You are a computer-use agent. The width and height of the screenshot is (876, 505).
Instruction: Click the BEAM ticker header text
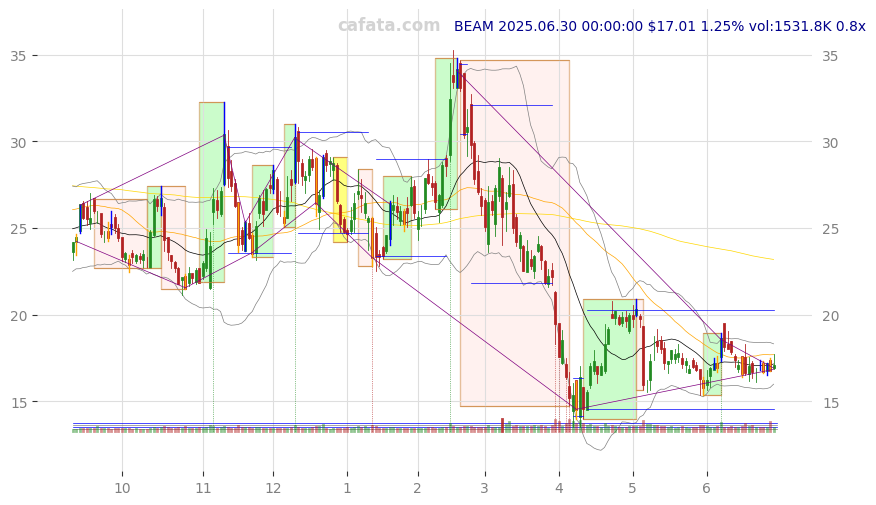tap(659, 26)
